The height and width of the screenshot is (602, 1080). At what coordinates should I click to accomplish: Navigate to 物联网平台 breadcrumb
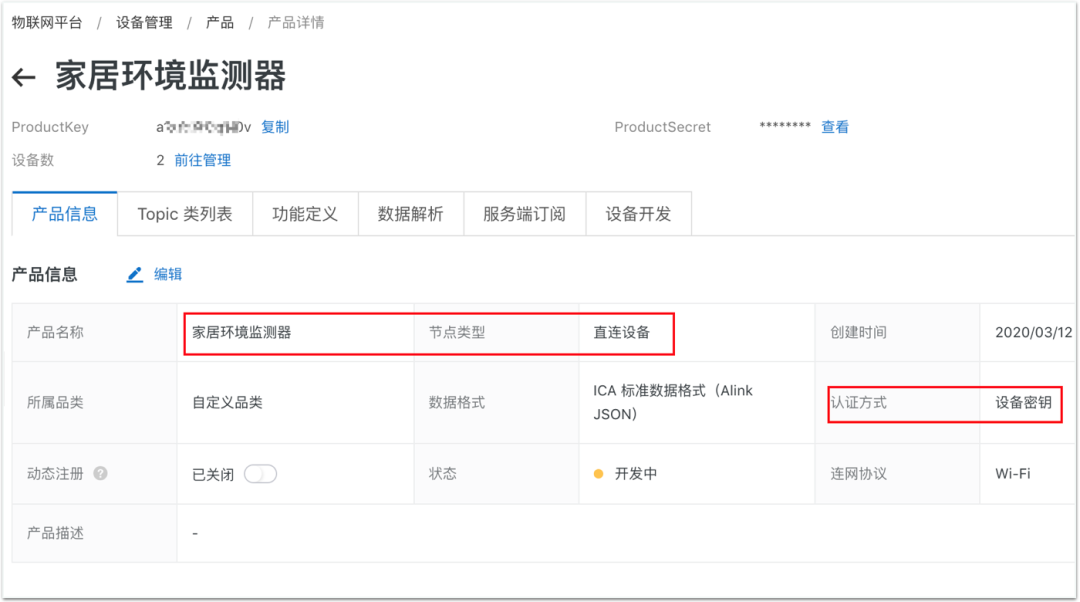[x=47, y=22]
